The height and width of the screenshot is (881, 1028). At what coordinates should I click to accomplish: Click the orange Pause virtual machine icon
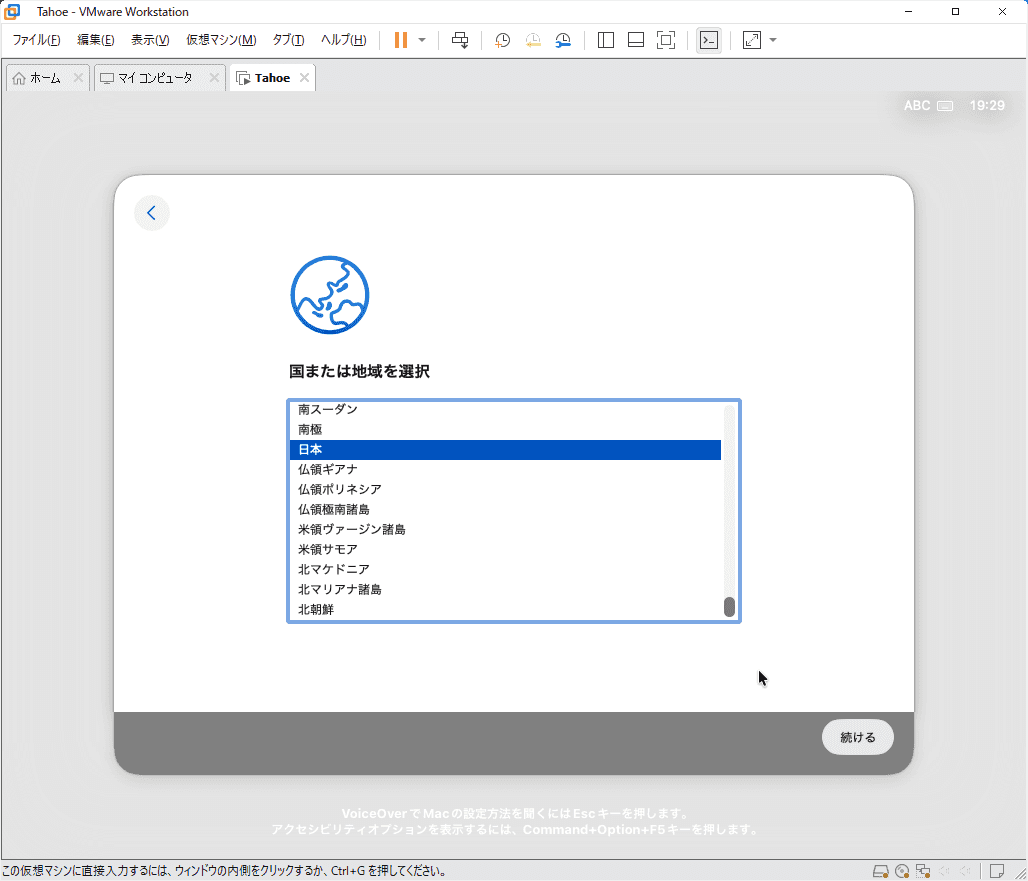(401, 40)
